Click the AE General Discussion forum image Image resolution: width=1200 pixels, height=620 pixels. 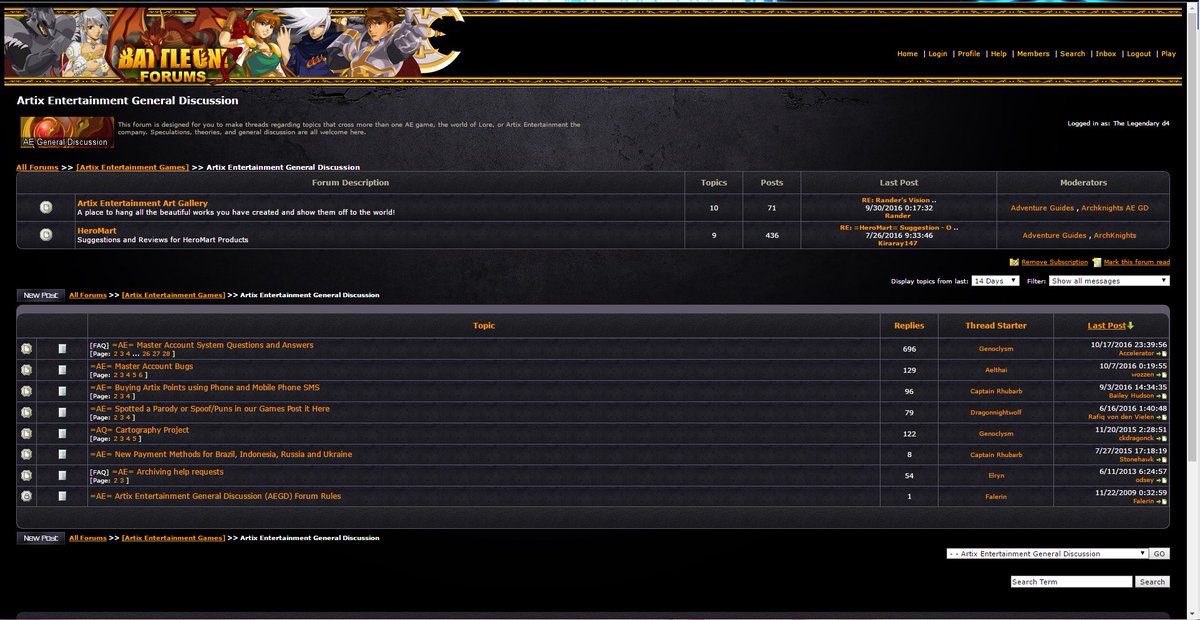[67, 132]
